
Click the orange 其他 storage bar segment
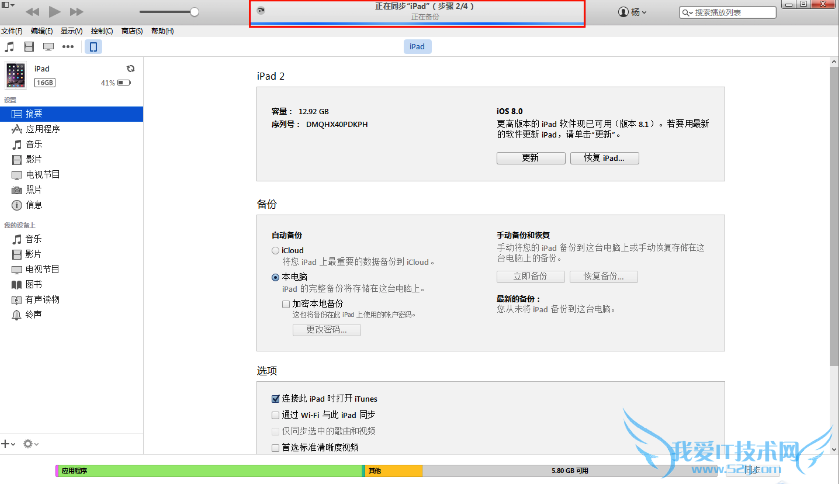[394, 471]
